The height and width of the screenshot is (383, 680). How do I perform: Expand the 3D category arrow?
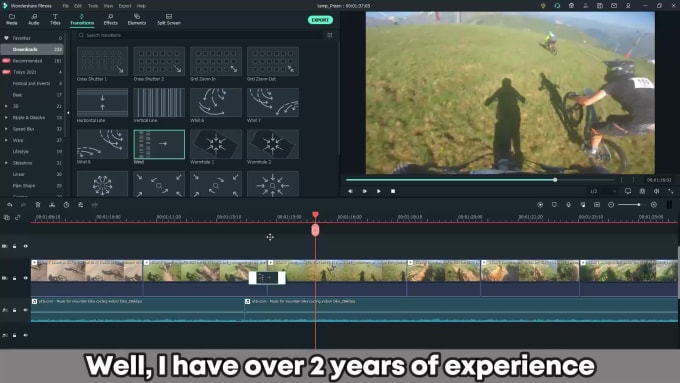(x=6, y=106)
